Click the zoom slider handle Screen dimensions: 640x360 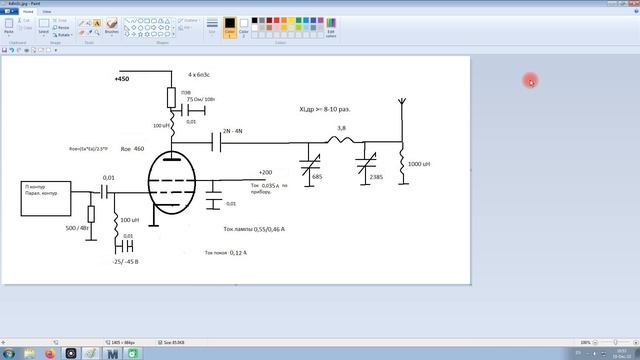coord(615,342)
